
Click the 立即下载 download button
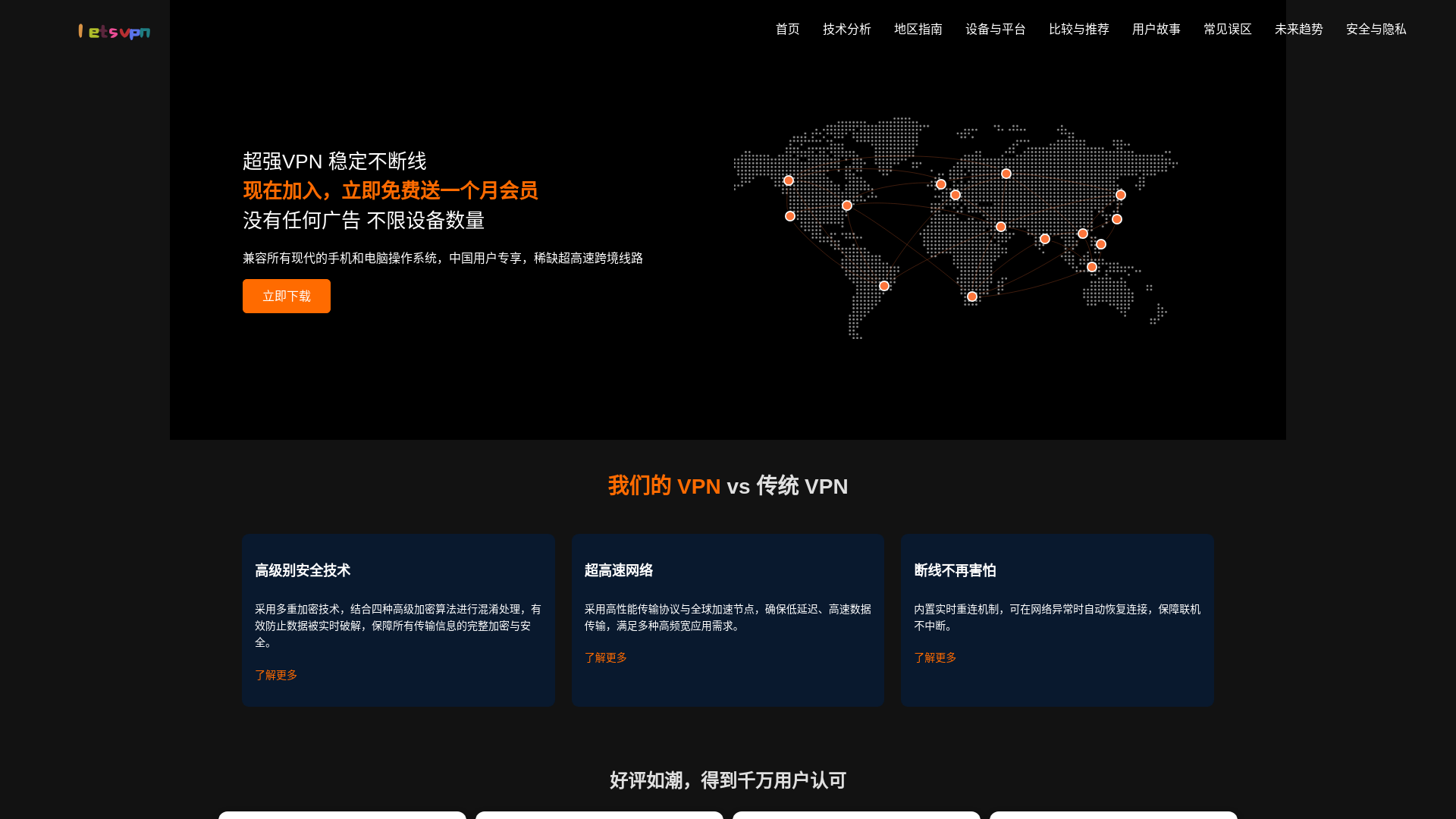287,296
